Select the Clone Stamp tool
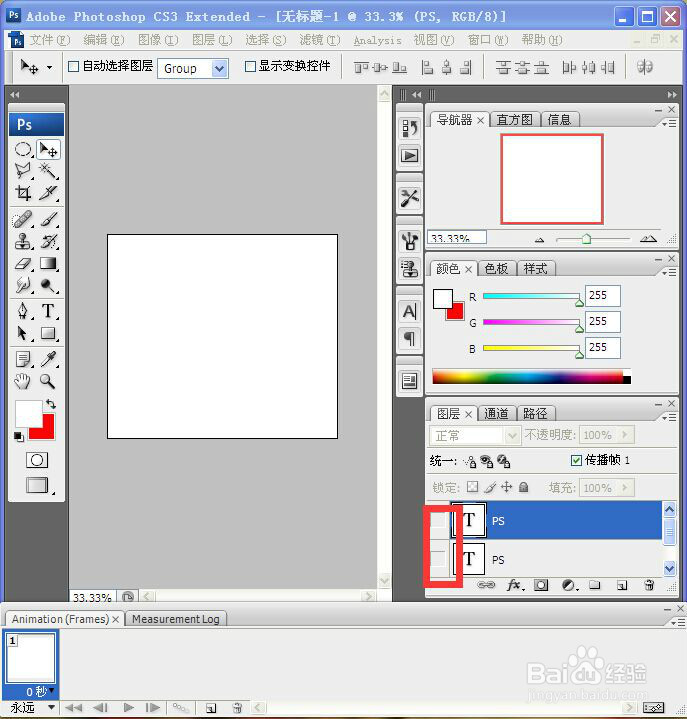Viewport: 687px width, 719px height. [23, 241]
